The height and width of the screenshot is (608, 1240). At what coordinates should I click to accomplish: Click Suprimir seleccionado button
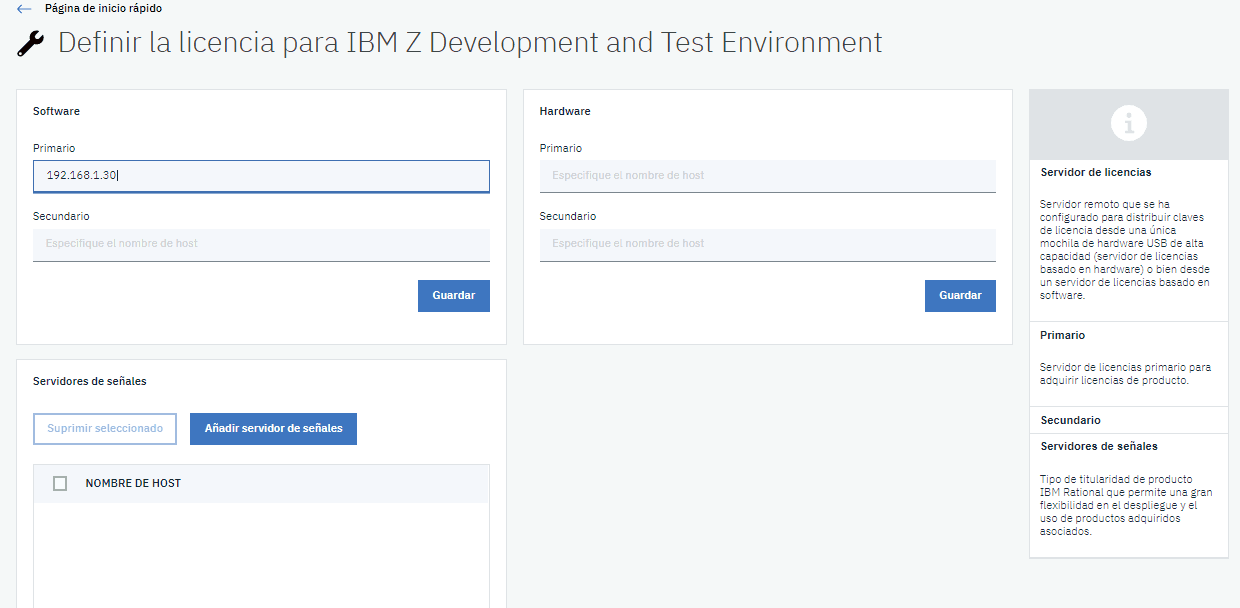tap(105, 428)
